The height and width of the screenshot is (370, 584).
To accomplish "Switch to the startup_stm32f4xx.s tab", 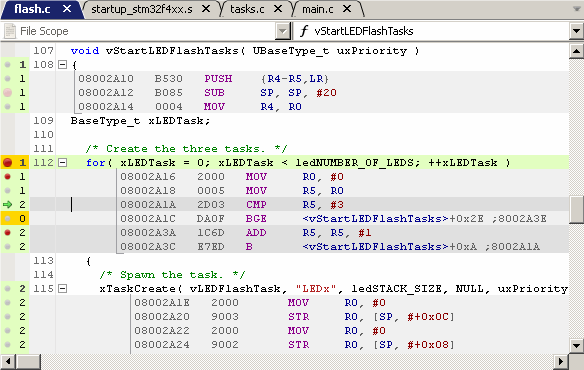I will click(x=142, y=9).
